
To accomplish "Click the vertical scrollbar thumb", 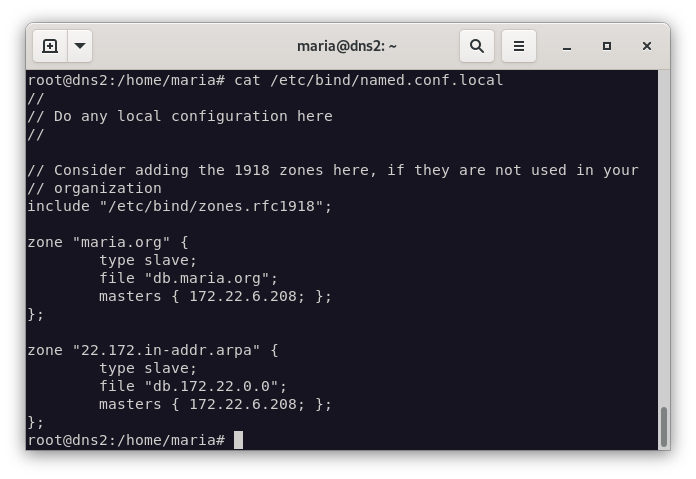I will (663, 427).
